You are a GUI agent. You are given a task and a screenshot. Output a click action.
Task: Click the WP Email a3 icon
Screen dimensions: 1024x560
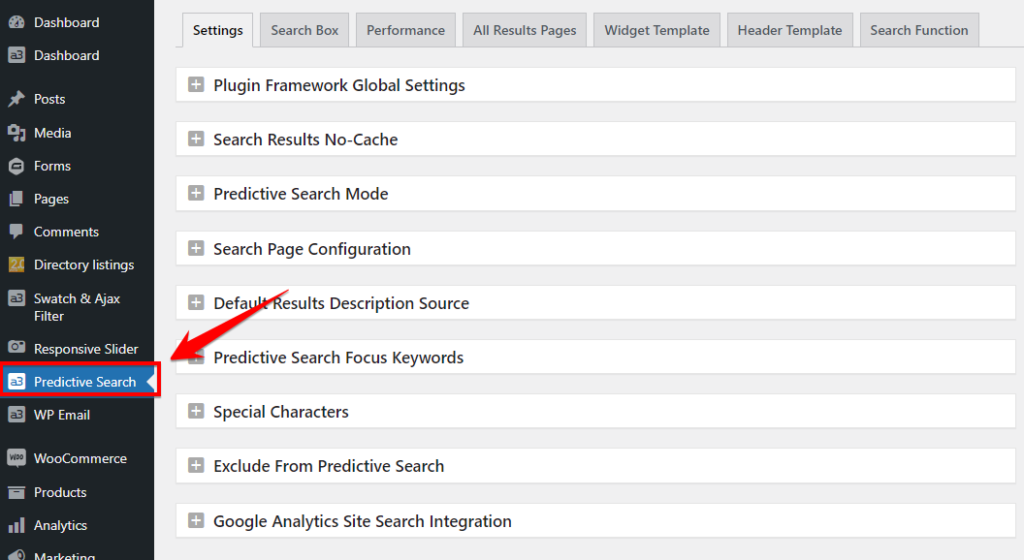[16, 414]
